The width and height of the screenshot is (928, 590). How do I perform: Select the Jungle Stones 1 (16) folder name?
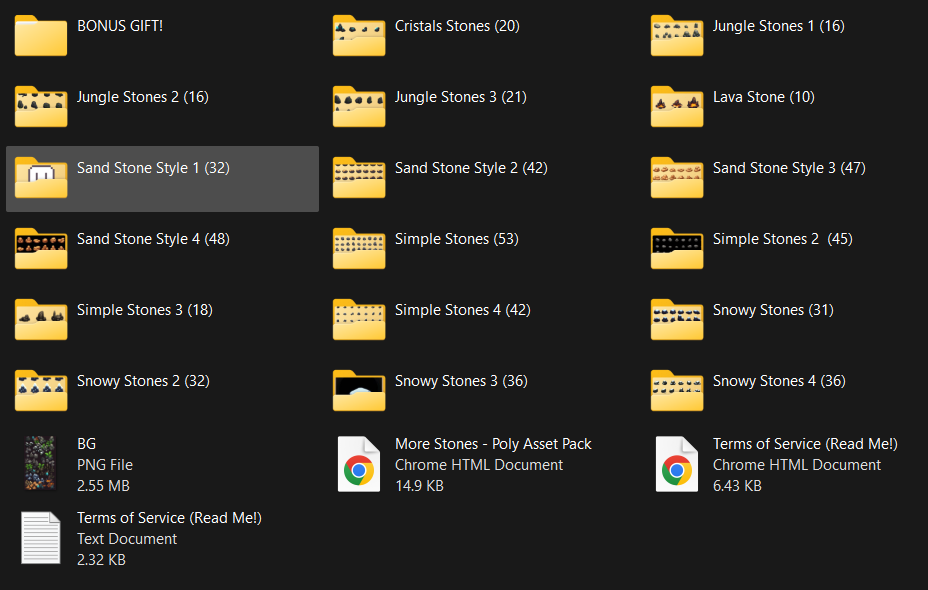click(x=778, y=26)
